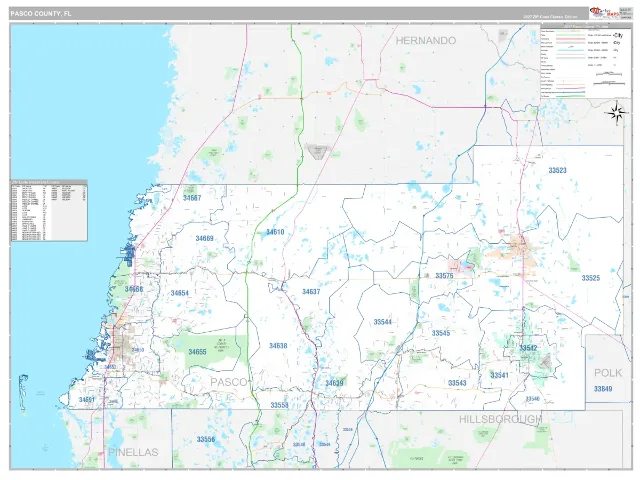Select the HILLSBOROUGH county label

tap(500, 419)
